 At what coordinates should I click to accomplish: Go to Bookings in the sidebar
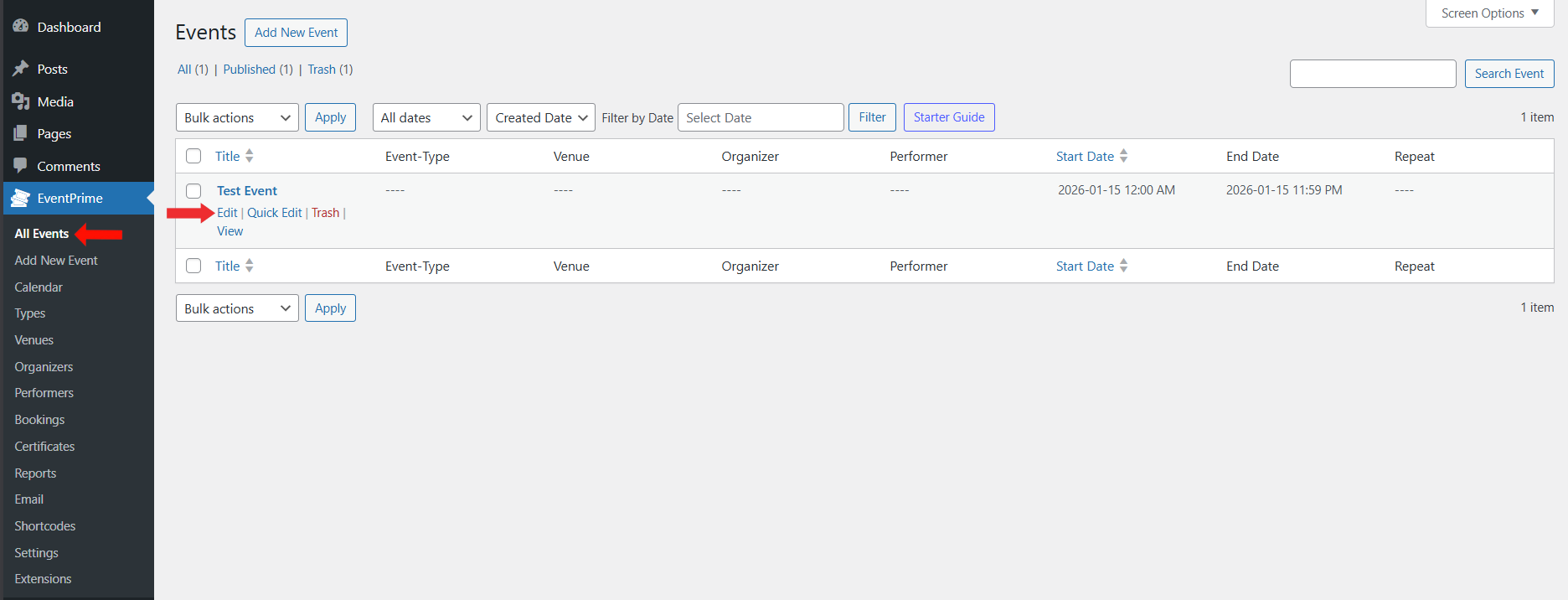click(39, 420)
